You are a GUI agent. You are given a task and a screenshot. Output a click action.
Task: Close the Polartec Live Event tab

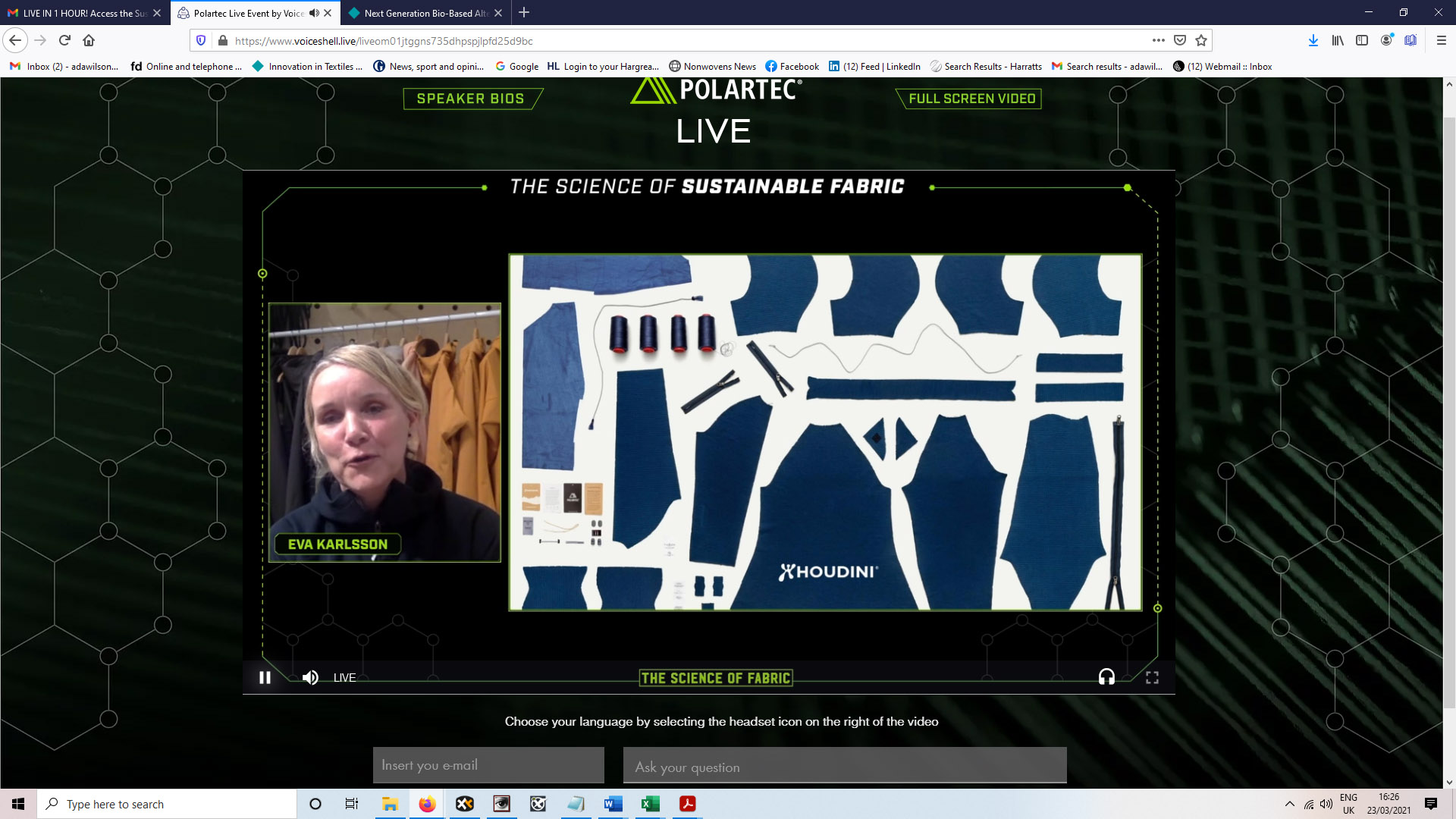(x=328, y=13)
